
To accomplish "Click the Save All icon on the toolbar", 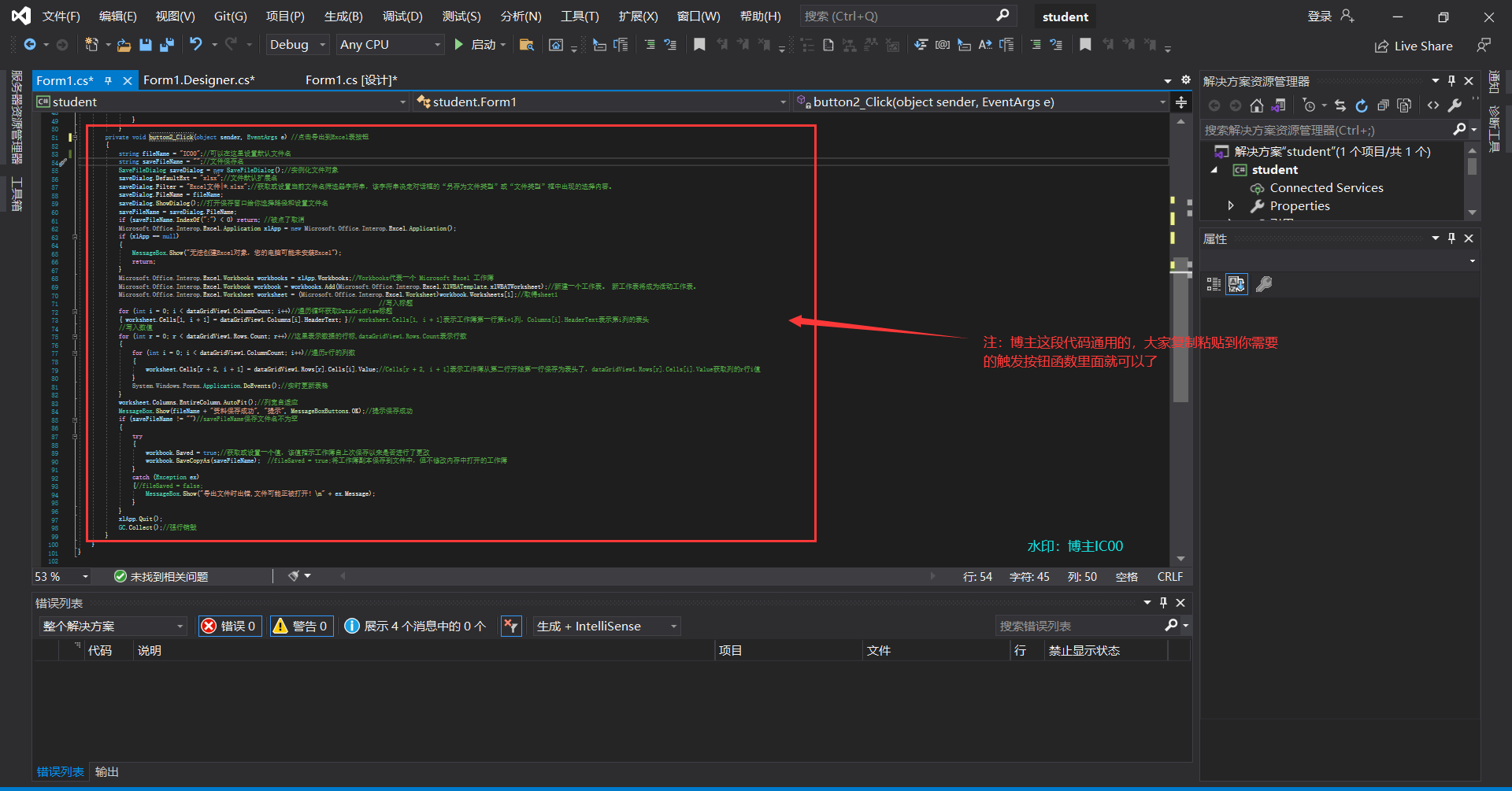I will coord(166,45).
